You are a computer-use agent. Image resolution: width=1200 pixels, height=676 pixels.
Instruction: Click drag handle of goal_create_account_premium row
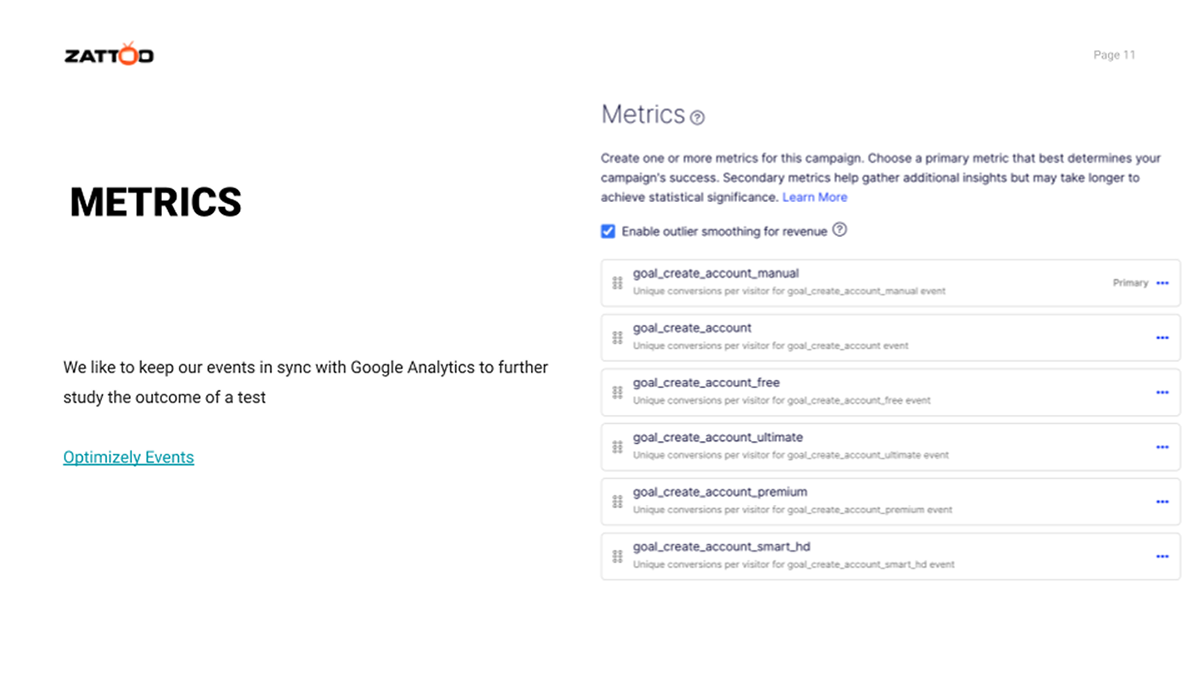point(617,502)
